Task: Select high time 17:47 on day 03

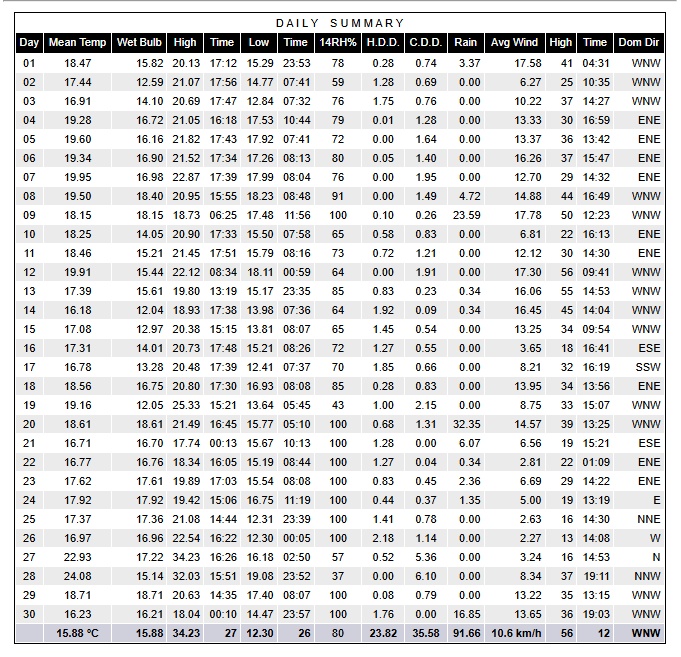Action: [x=223, y=101]
